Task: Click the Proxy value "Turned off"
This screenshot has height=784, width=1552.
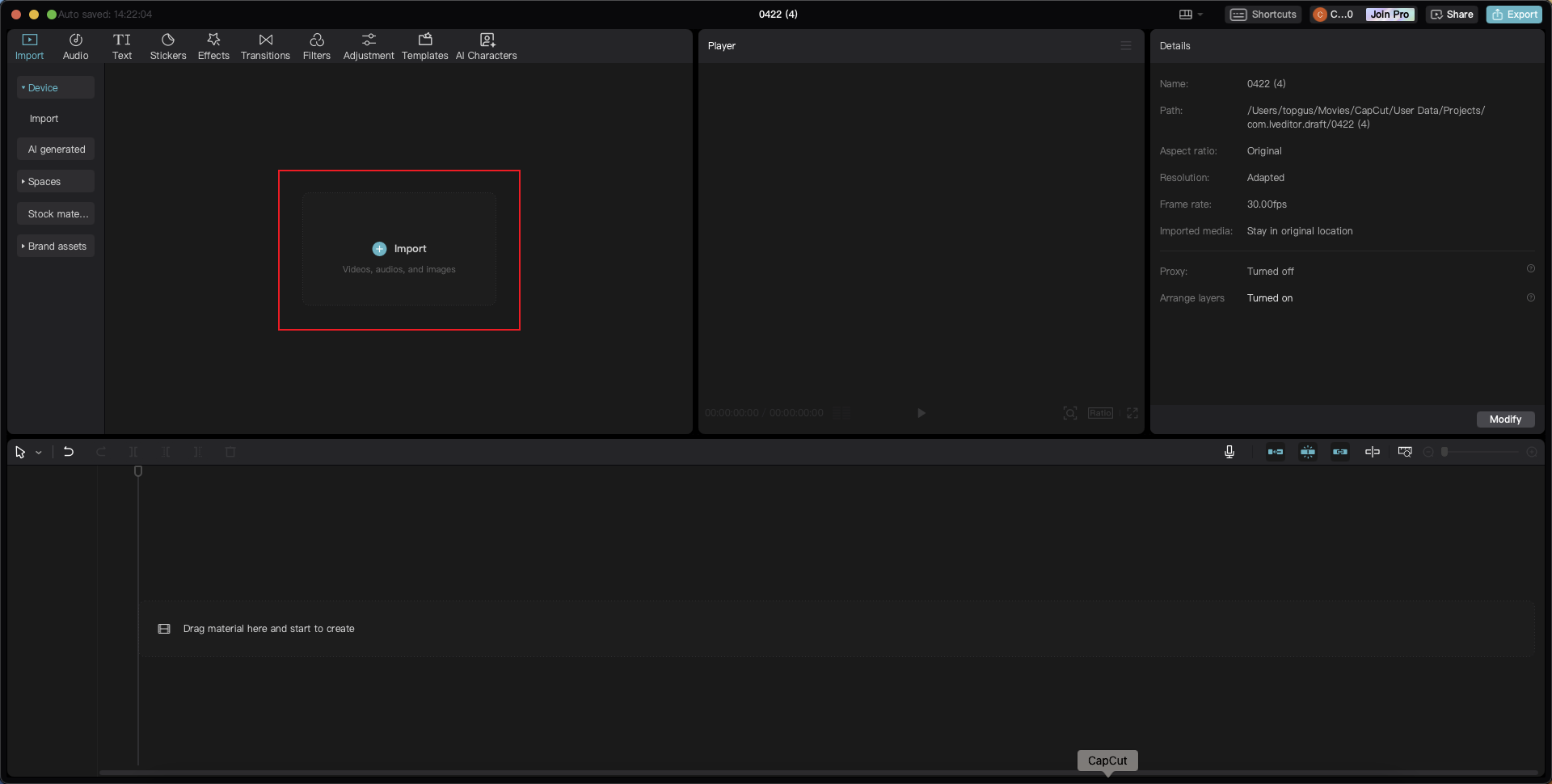Action: (1270, 272)
